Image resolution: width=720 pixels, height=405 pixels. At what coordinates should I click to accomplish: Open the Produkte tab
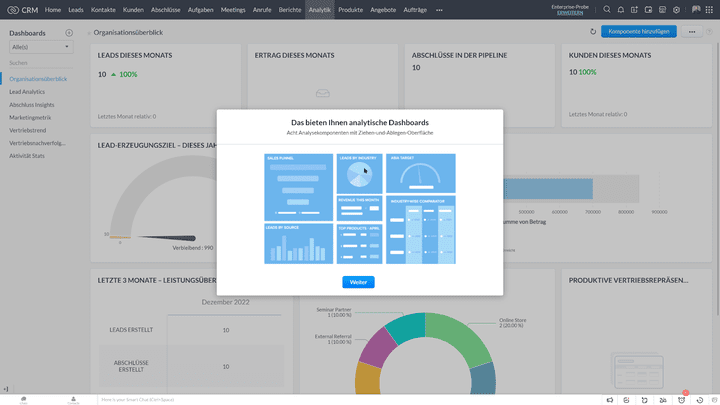[x=350, y=10]
